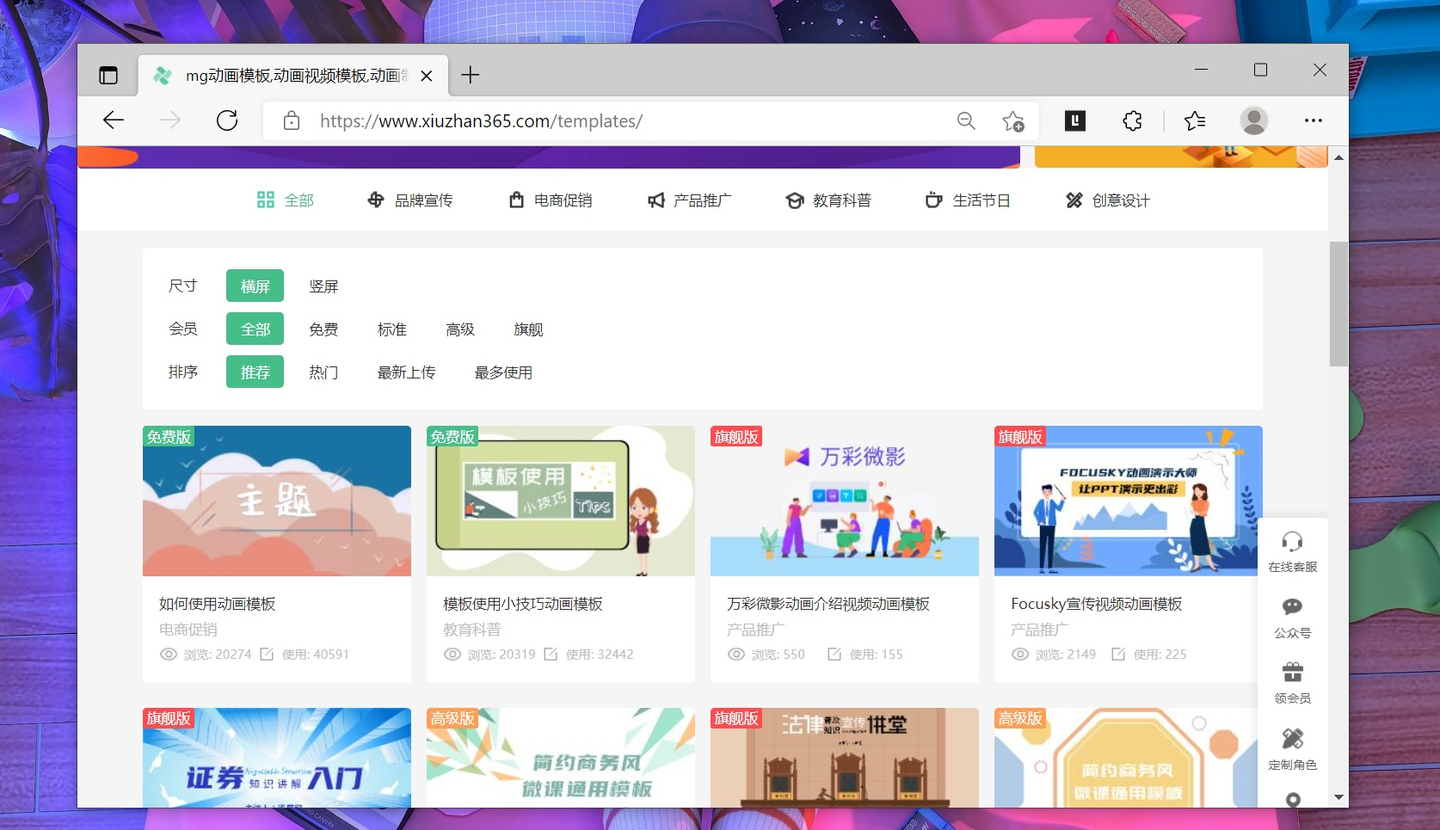Click 定制角色 sidebar icon
The height and width of the screenshot is (830, 1440).
point(1292,739)
